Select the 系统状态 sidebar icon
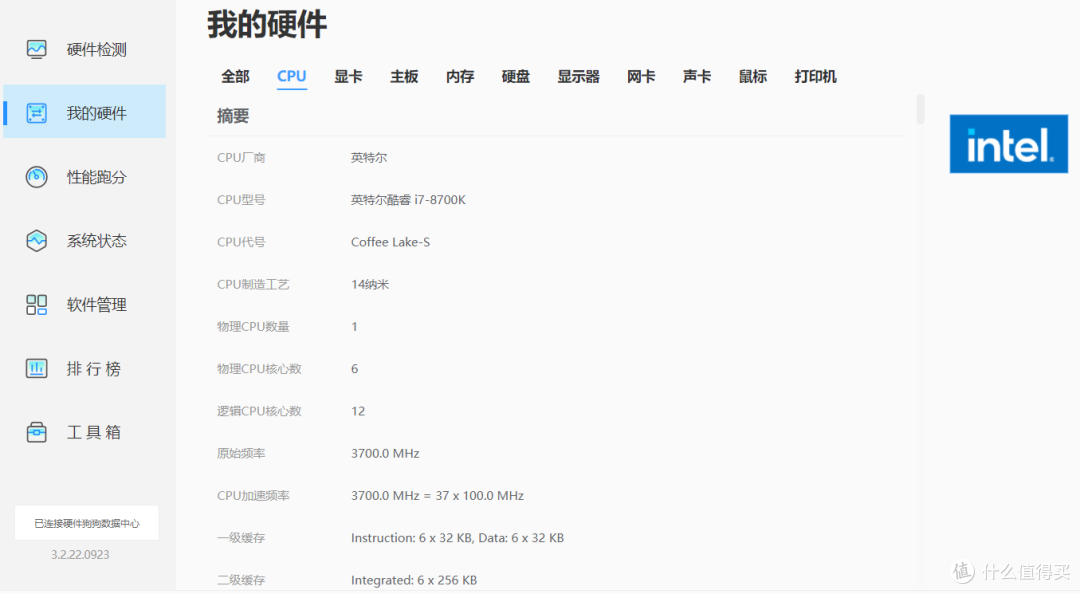The width and height of the screenshot is (1080, 594). 36,240
